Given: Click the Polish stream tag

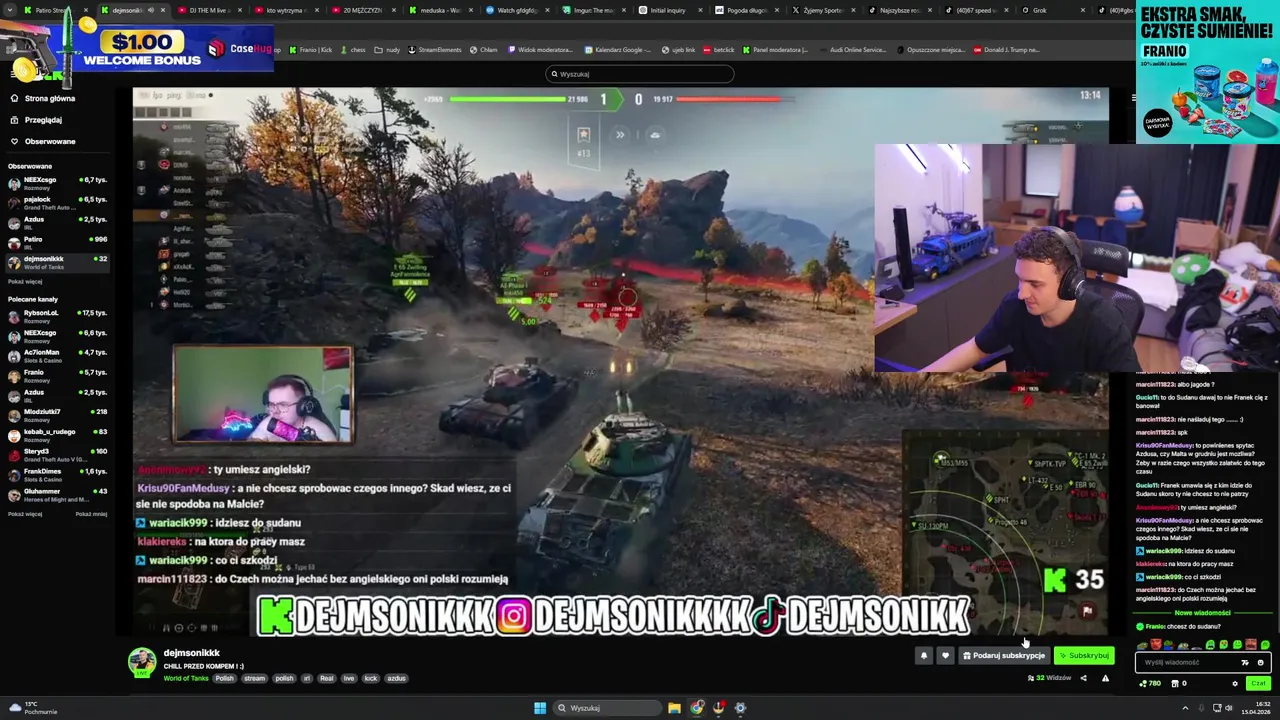Looking at the screenshot, I should coord(224,678).
